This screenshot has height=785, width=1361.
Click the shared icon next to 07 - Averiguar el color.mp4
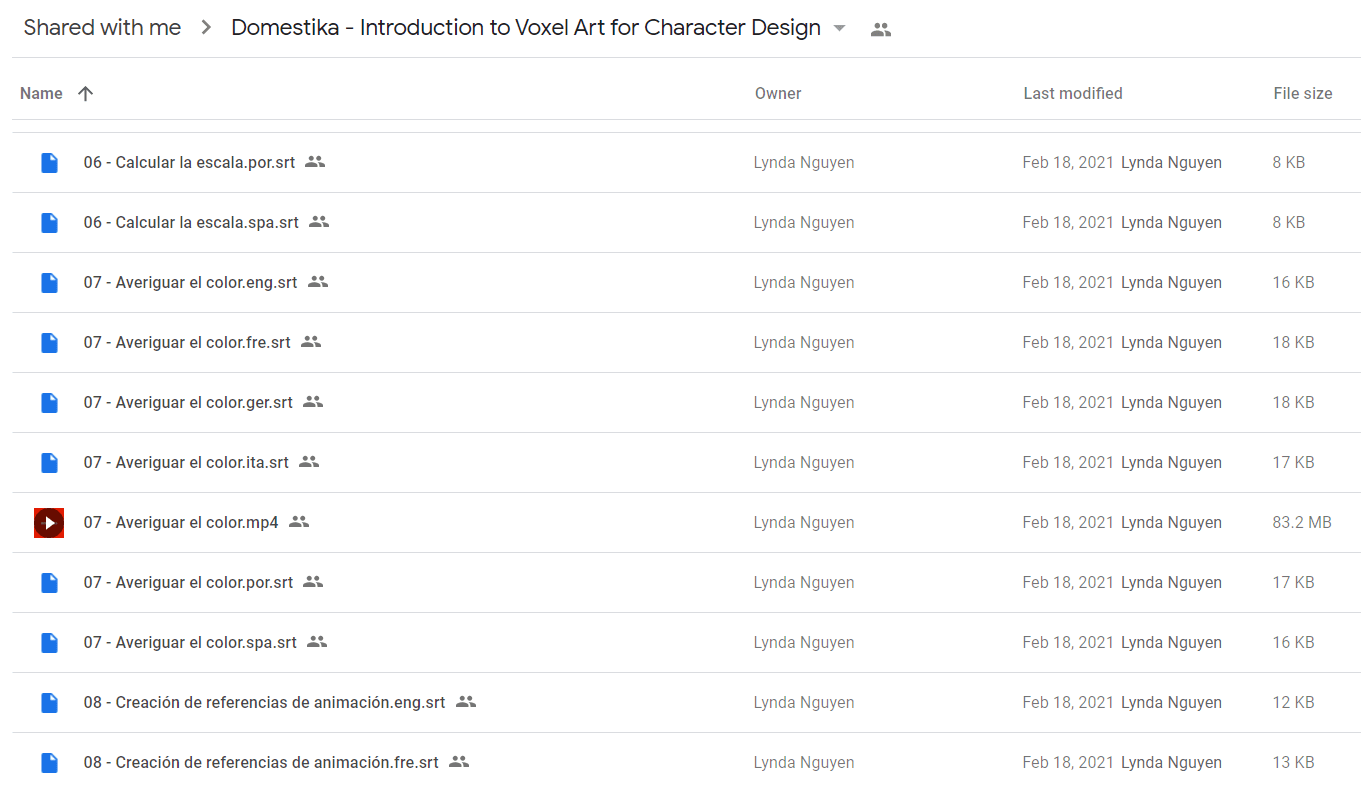pos(299,522)
